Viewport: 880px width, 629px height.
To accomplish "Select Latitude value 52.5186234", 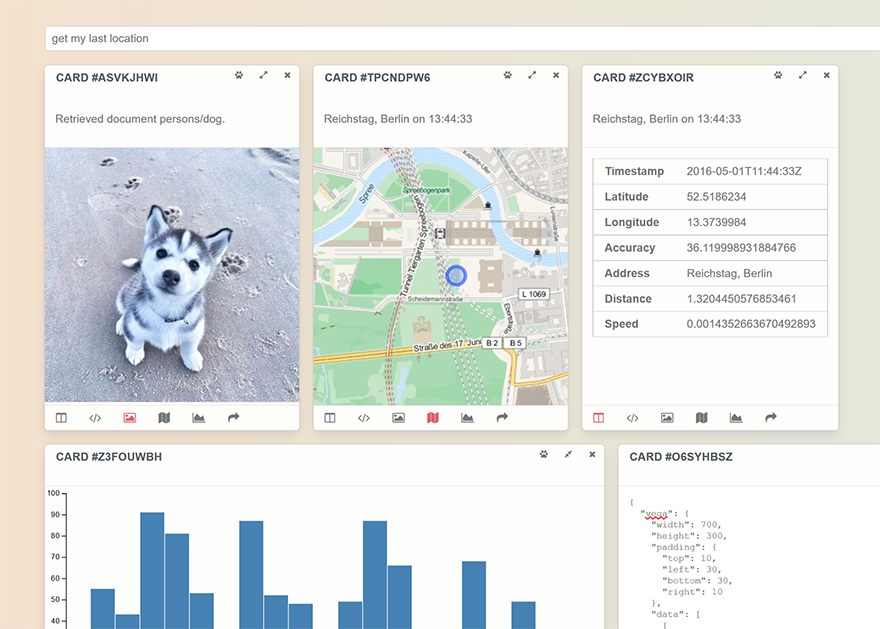I will point(716,197).
